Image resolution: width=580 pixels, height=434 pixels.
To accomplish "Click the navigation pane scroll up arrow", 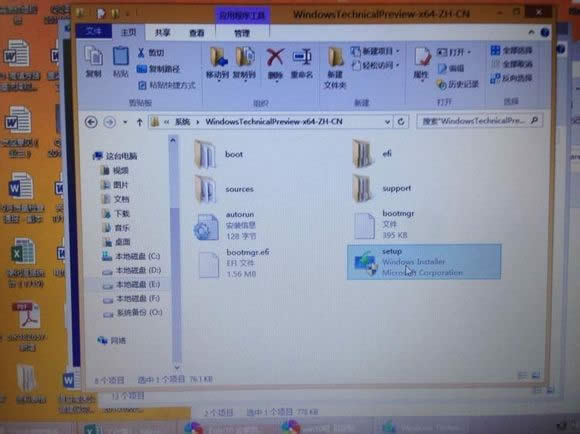I will click(172, 141).
